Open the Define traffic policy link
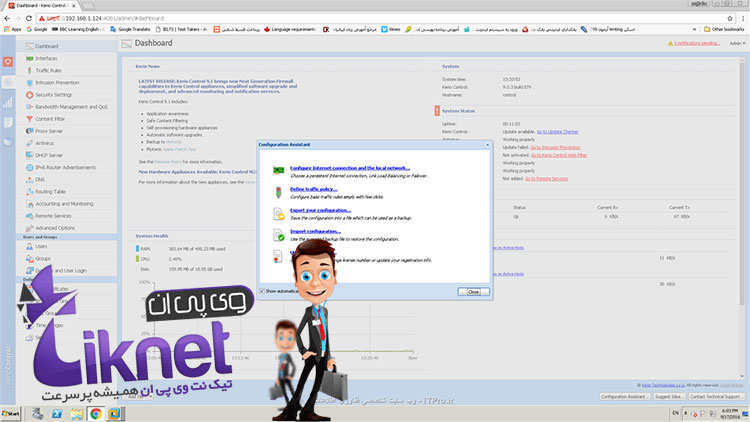 (315, 188)
